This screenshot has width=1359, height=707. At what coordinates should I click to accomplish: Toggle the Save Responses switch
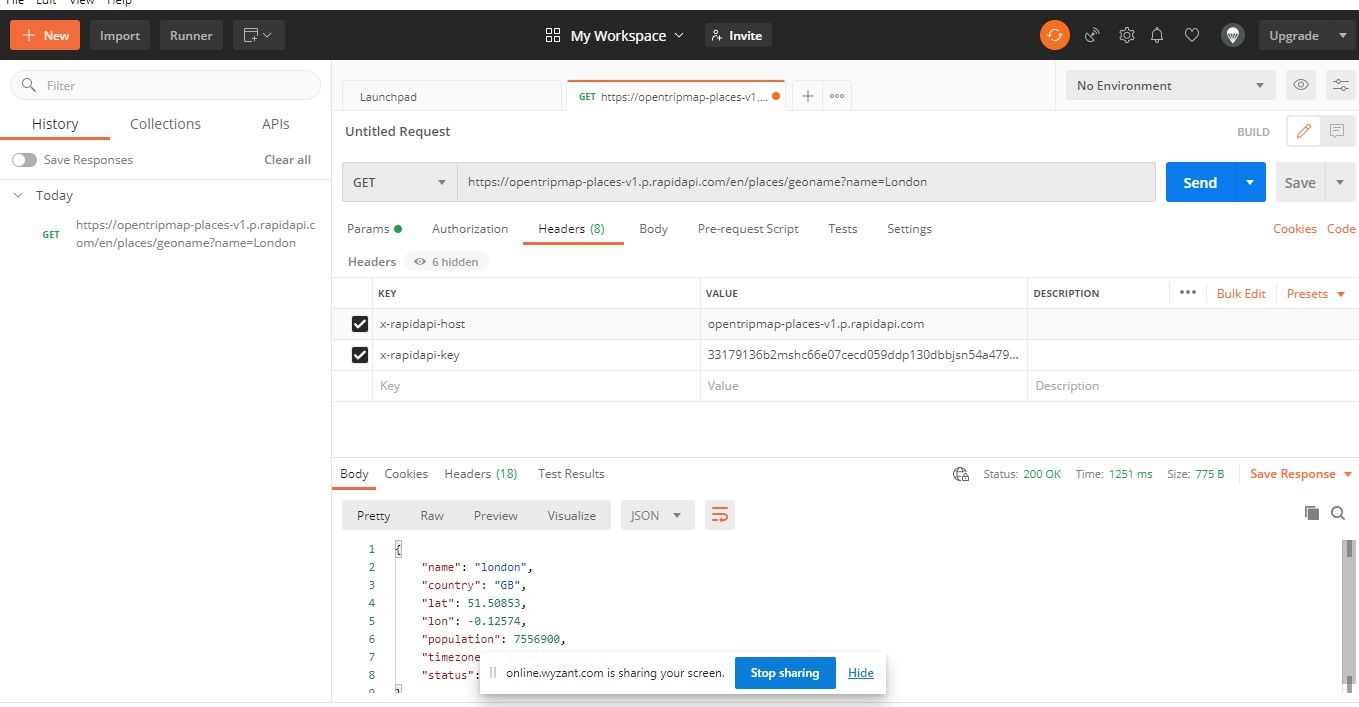[x=24, y=160]
